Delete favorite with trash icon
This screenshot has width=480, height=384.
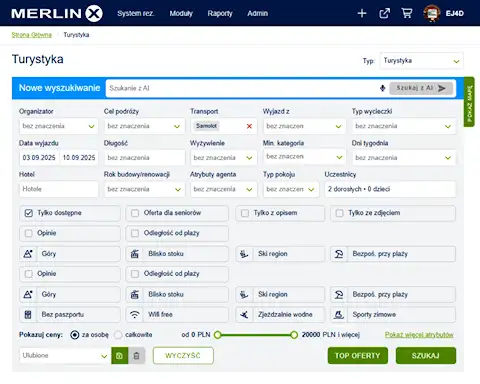click(x=137, y=356)
